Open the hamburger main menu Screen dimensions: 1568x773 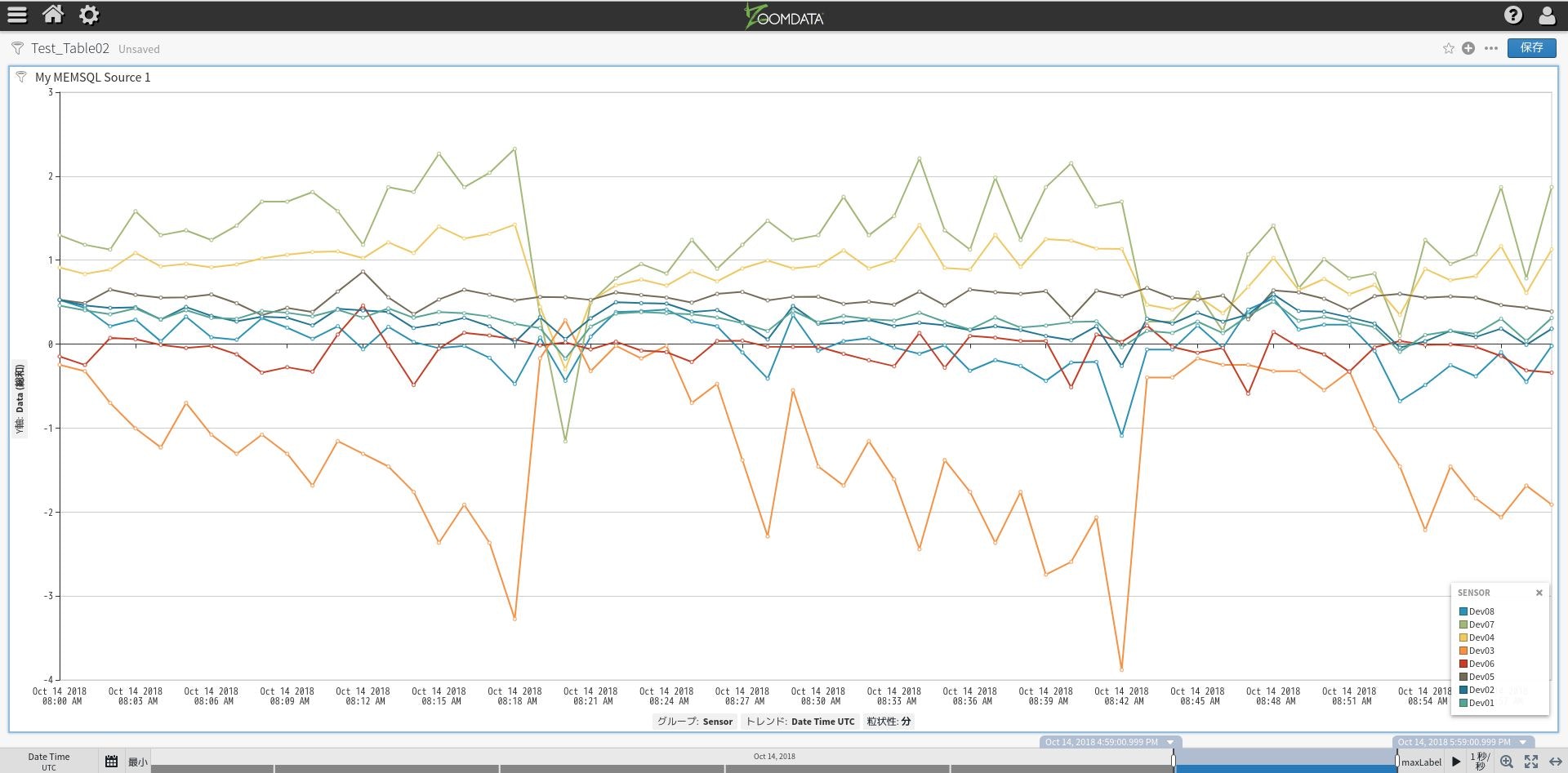pos(17,15)
